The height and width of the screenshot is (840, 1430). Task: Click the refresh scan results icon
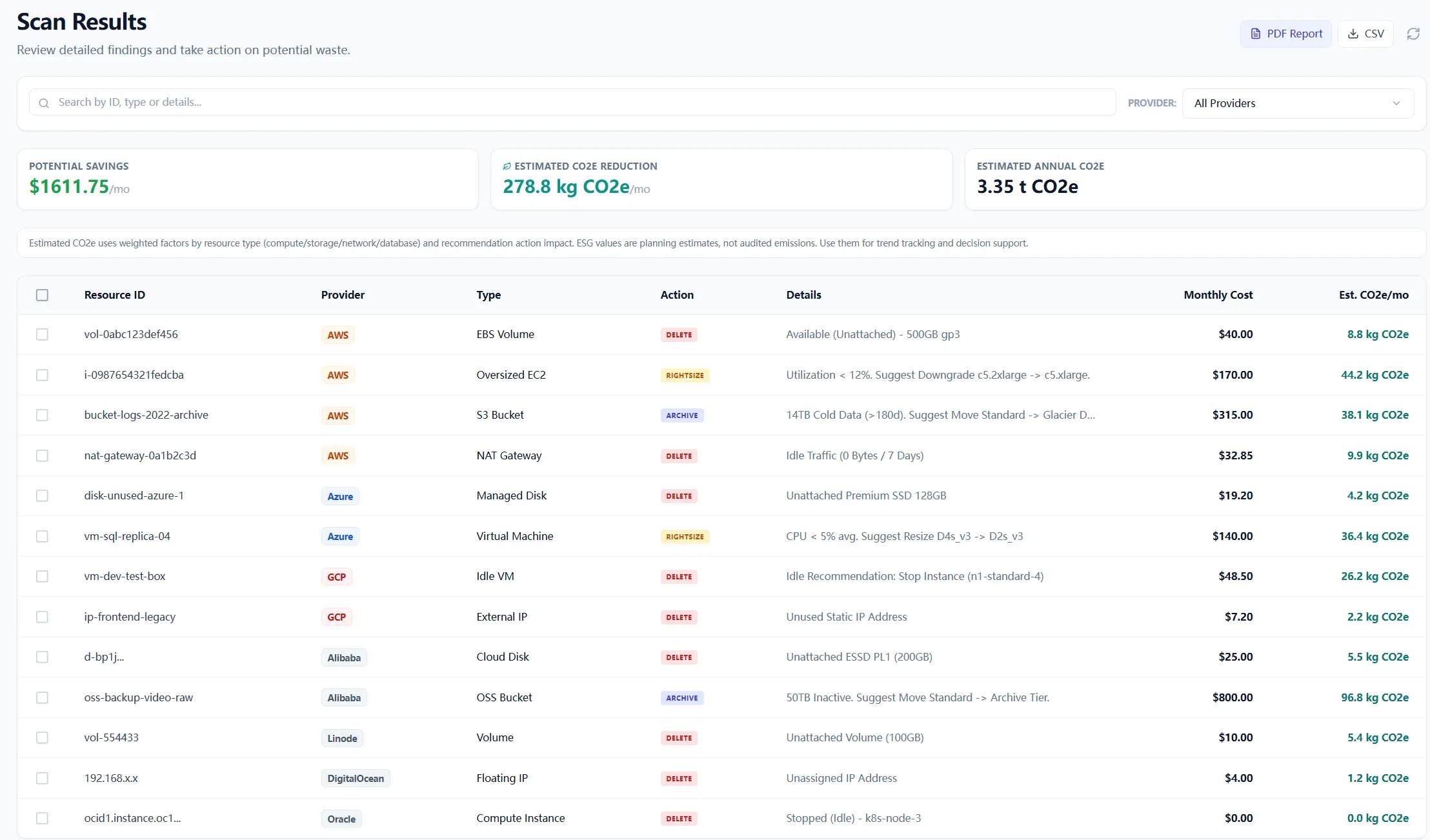tap(1413, 34)
